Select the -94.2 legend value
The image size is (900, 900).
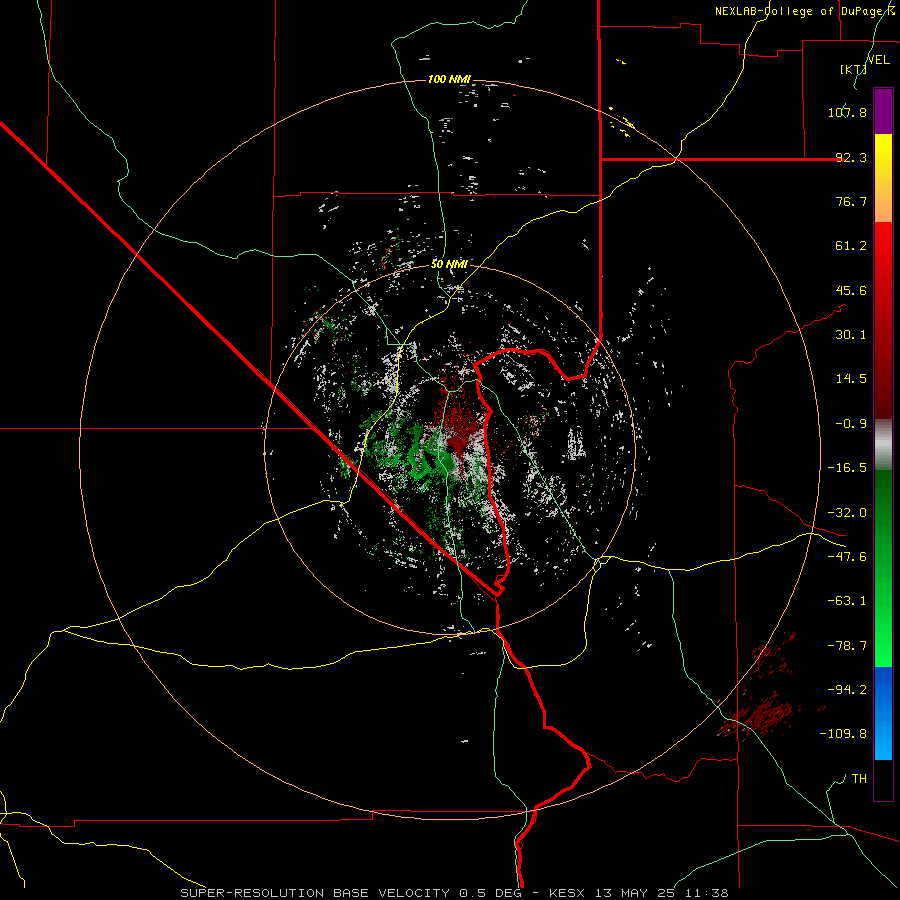pos(847,690)
